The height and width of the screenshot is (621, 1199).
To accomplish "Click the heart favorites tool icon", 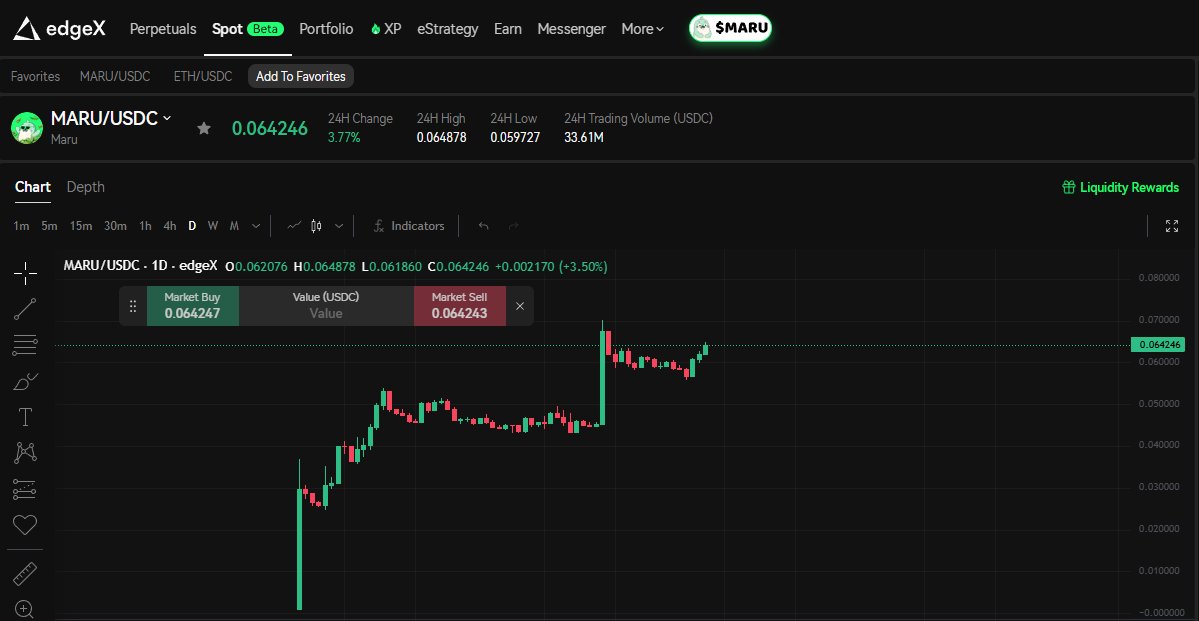I will point(25,525).
